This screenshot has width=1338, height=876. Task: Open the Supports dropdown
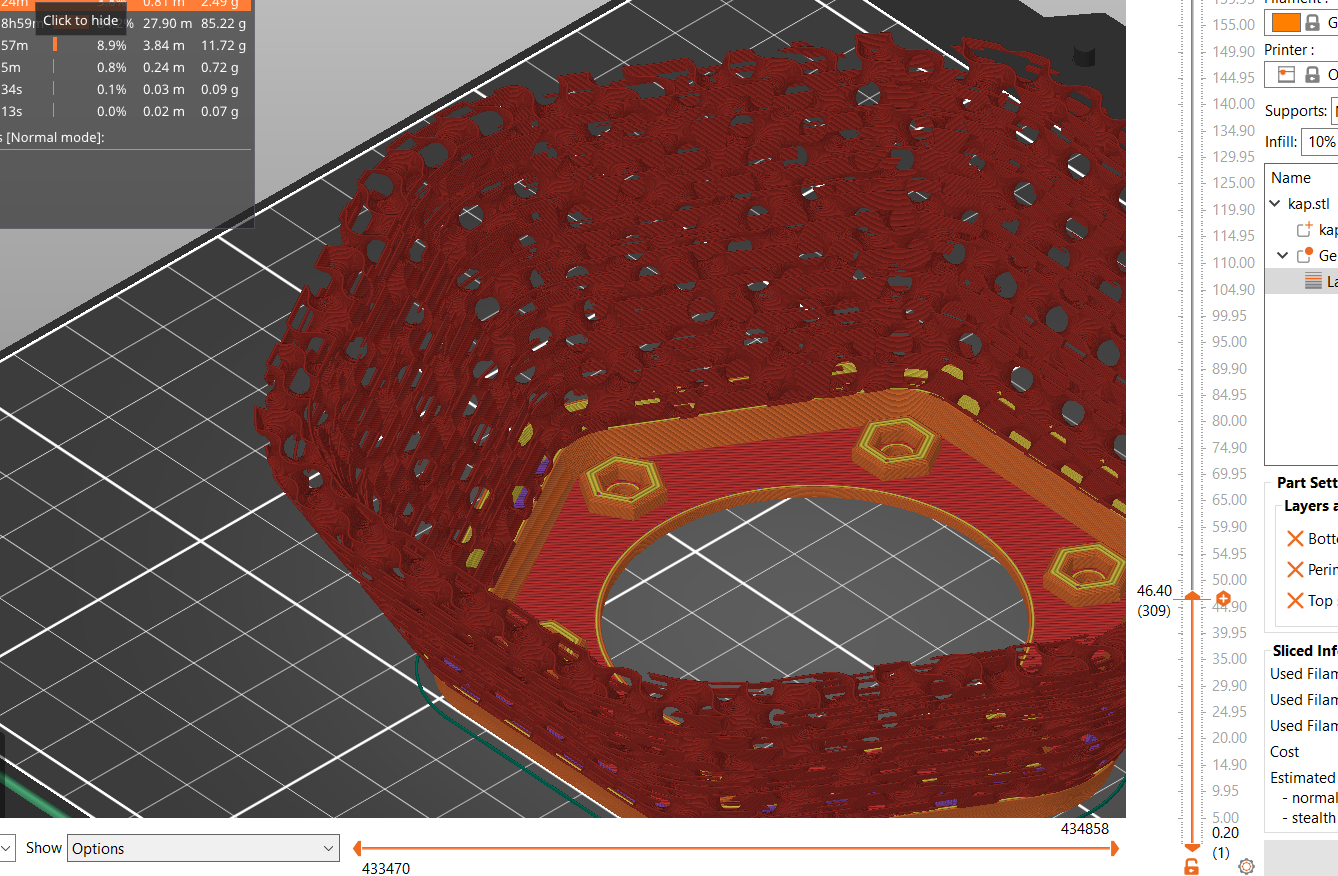(x=1330, y=110)
